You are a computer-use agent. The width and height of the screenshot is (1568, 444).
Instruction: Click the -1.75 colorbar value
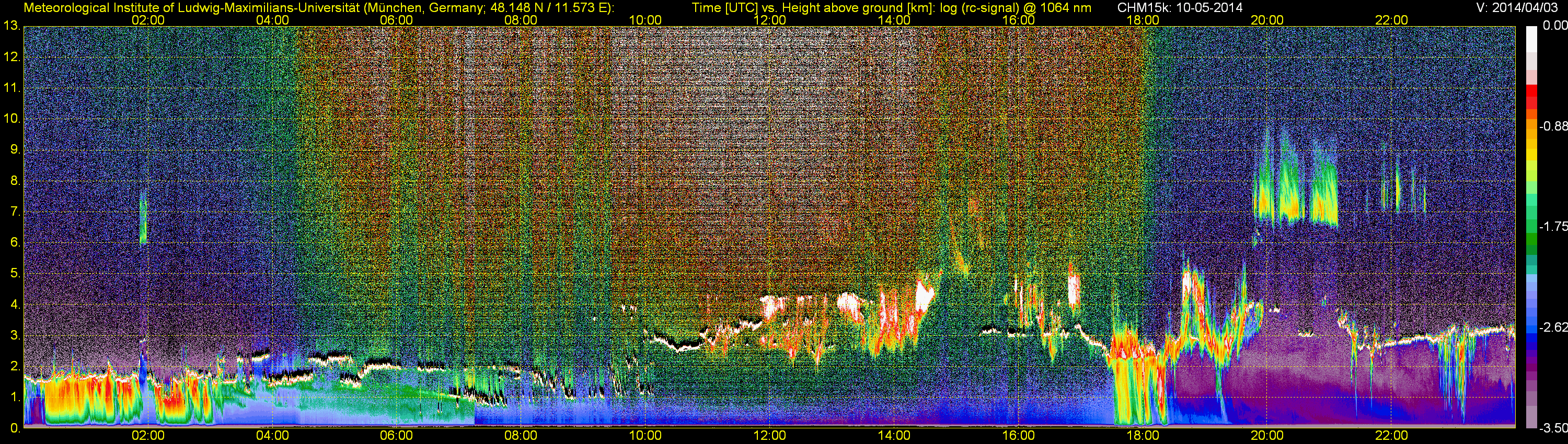1553,226
